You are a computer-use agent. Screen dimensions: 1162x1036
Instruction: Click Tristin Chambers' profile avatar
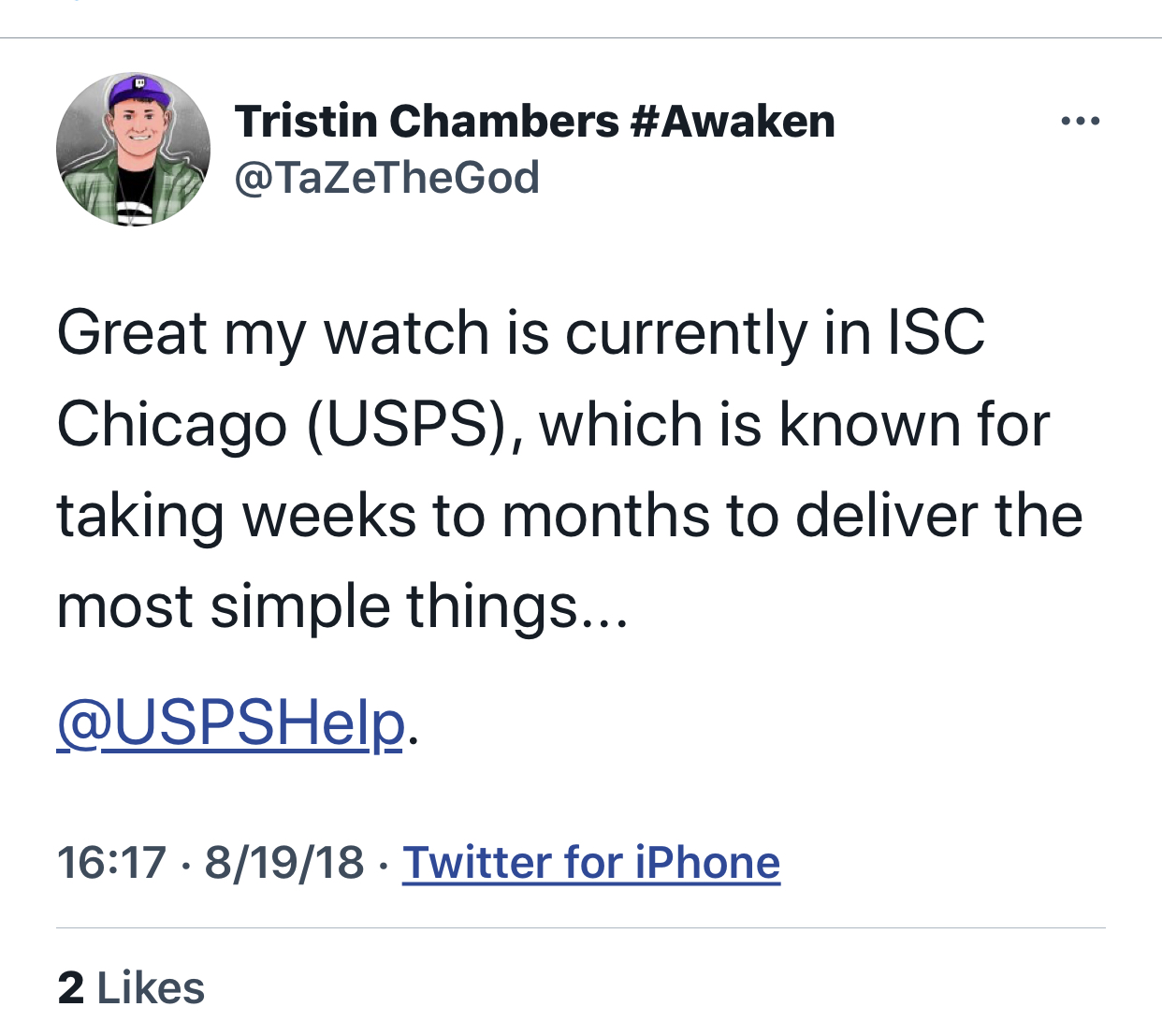pos(134,150)
